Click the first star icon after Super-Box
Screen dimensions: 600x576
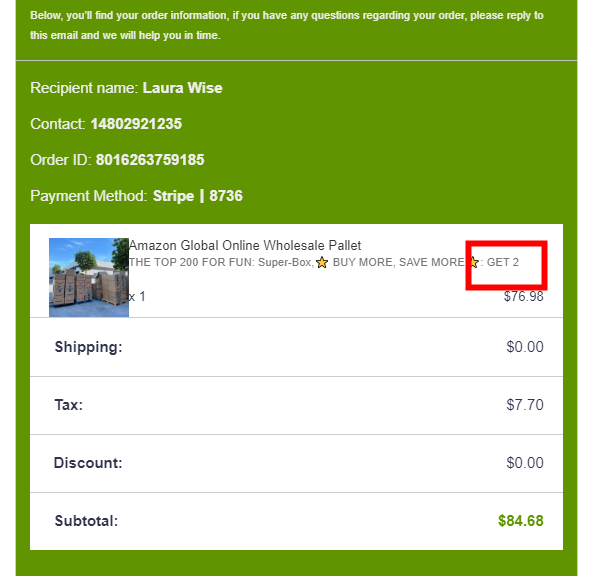(322, 263)
